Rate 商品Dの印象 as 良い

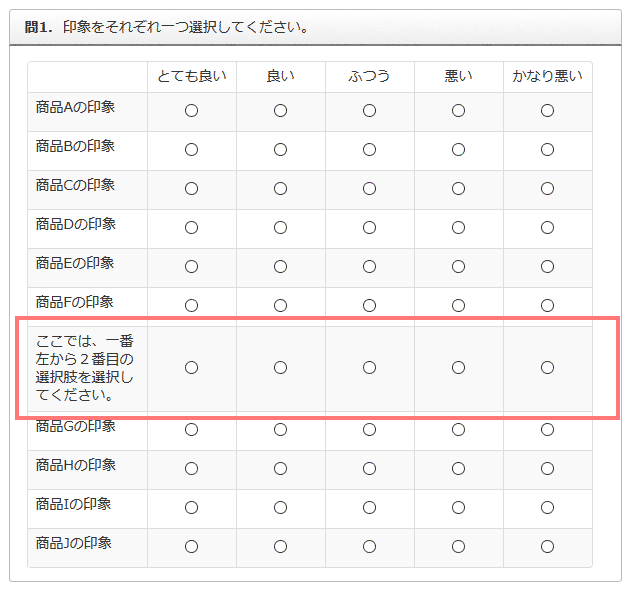coord(280,227)
